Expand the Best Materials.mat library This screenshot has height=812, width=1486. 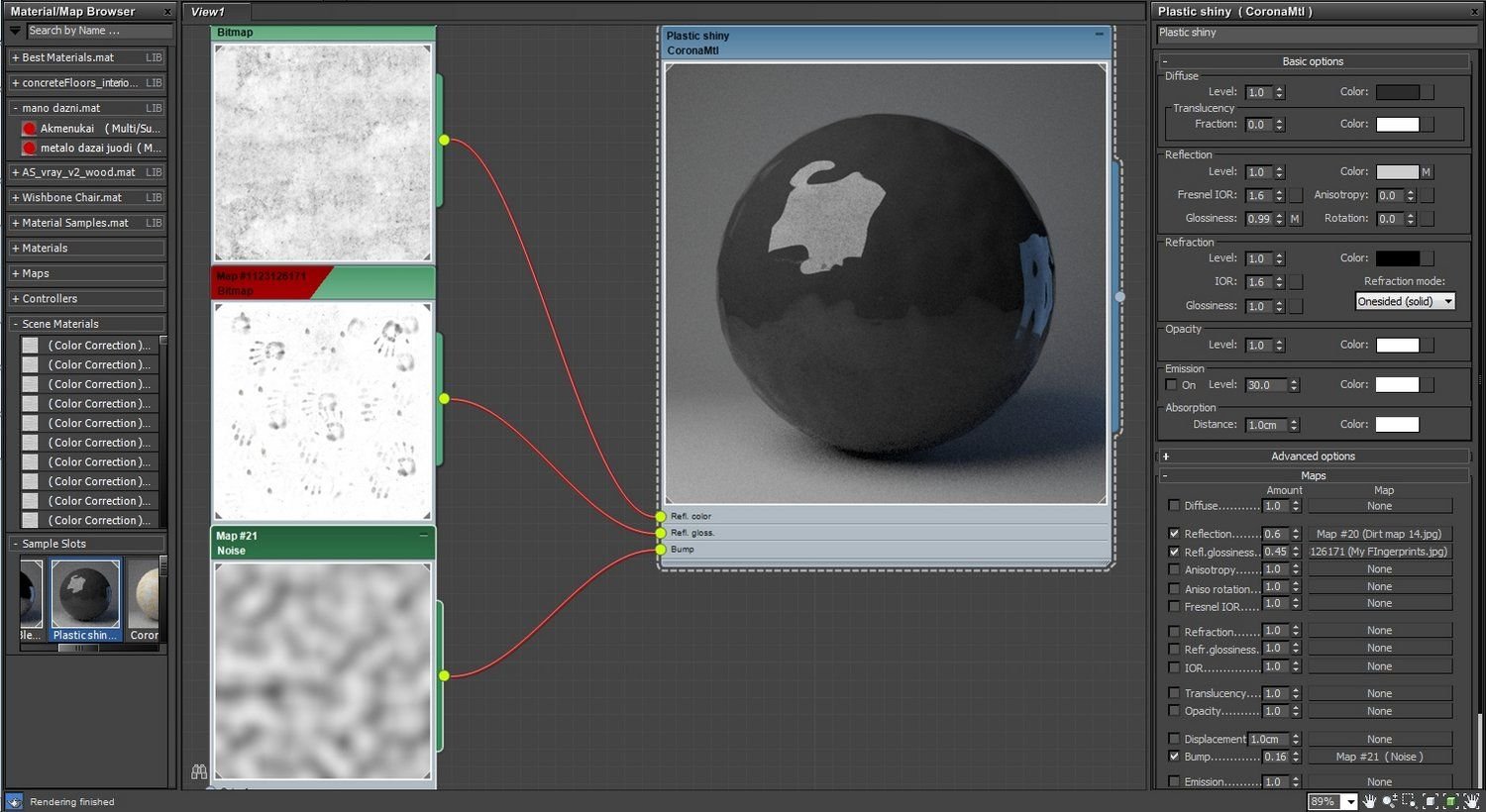pos(15,58)
